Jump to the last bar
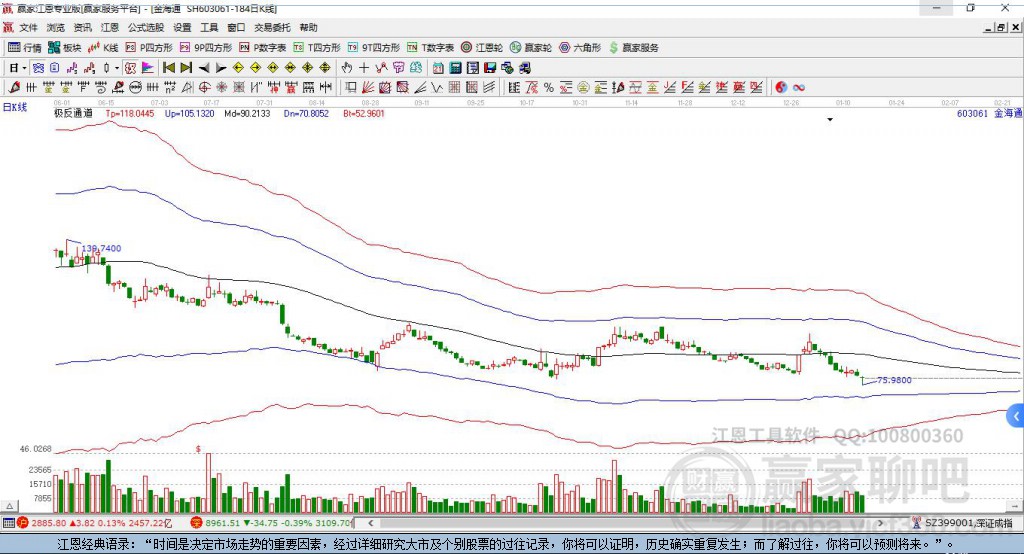 186,68
